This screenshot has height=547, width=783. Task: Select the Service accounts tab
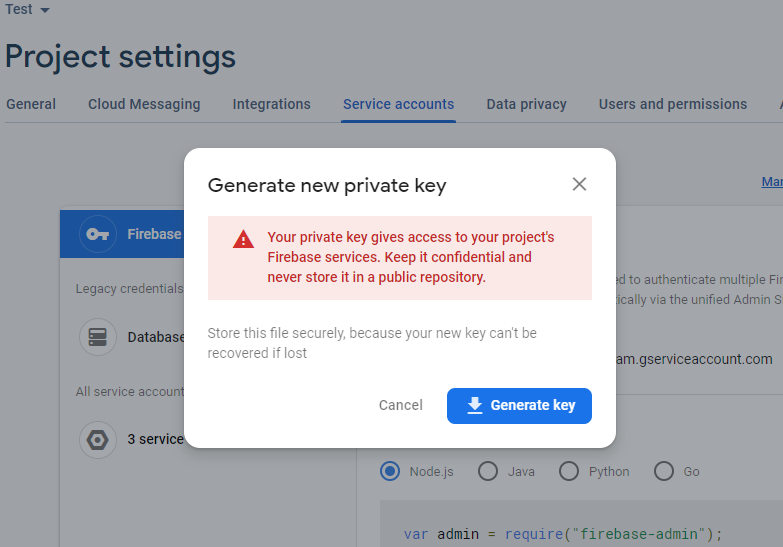(398, 104)
